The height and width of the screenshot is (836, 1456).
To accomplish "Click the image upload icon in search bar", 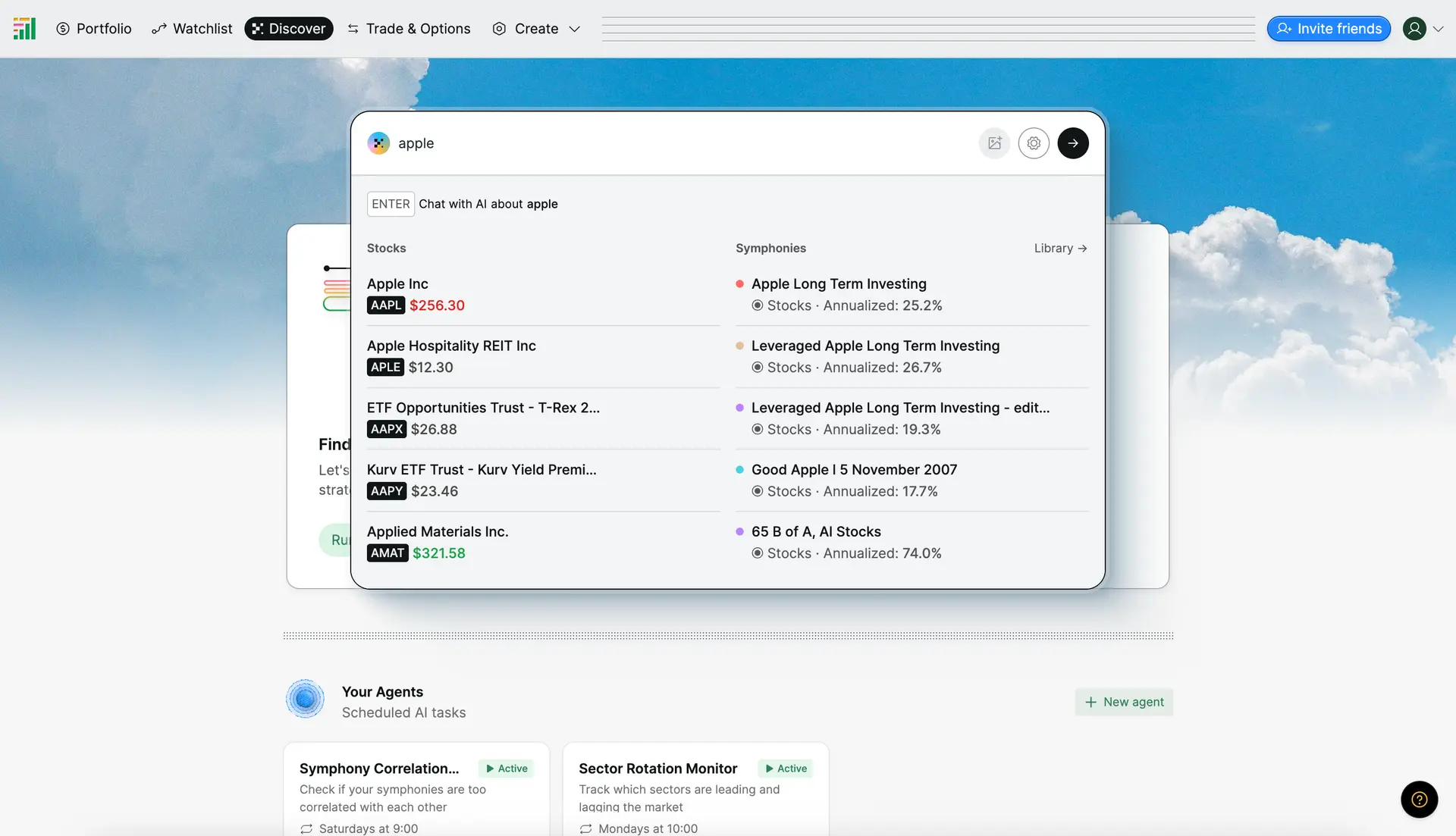I will click(x=994, y=143).
